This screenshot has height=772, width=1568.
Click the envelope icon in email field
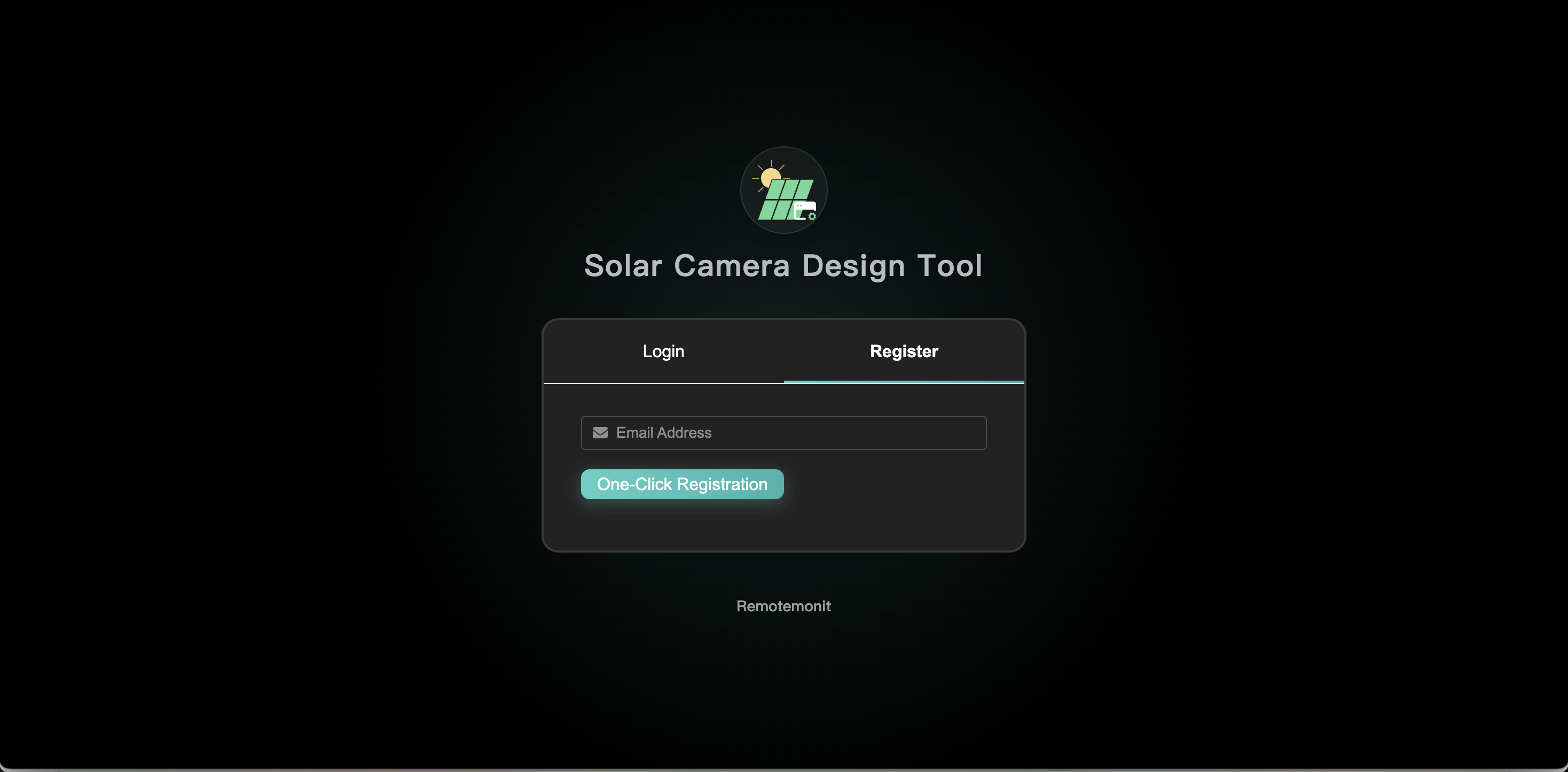(x=600, y=432)
